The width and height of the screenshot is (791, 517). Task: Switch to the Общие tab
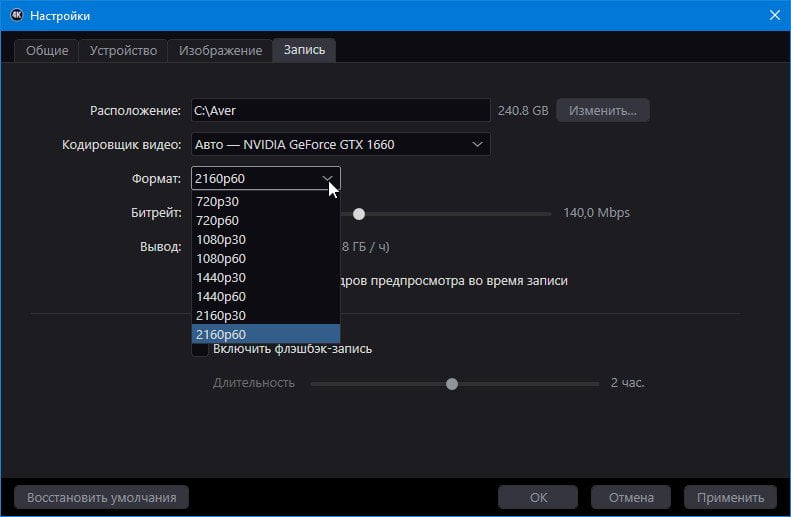pyautogui.click(x=47, y=50)
